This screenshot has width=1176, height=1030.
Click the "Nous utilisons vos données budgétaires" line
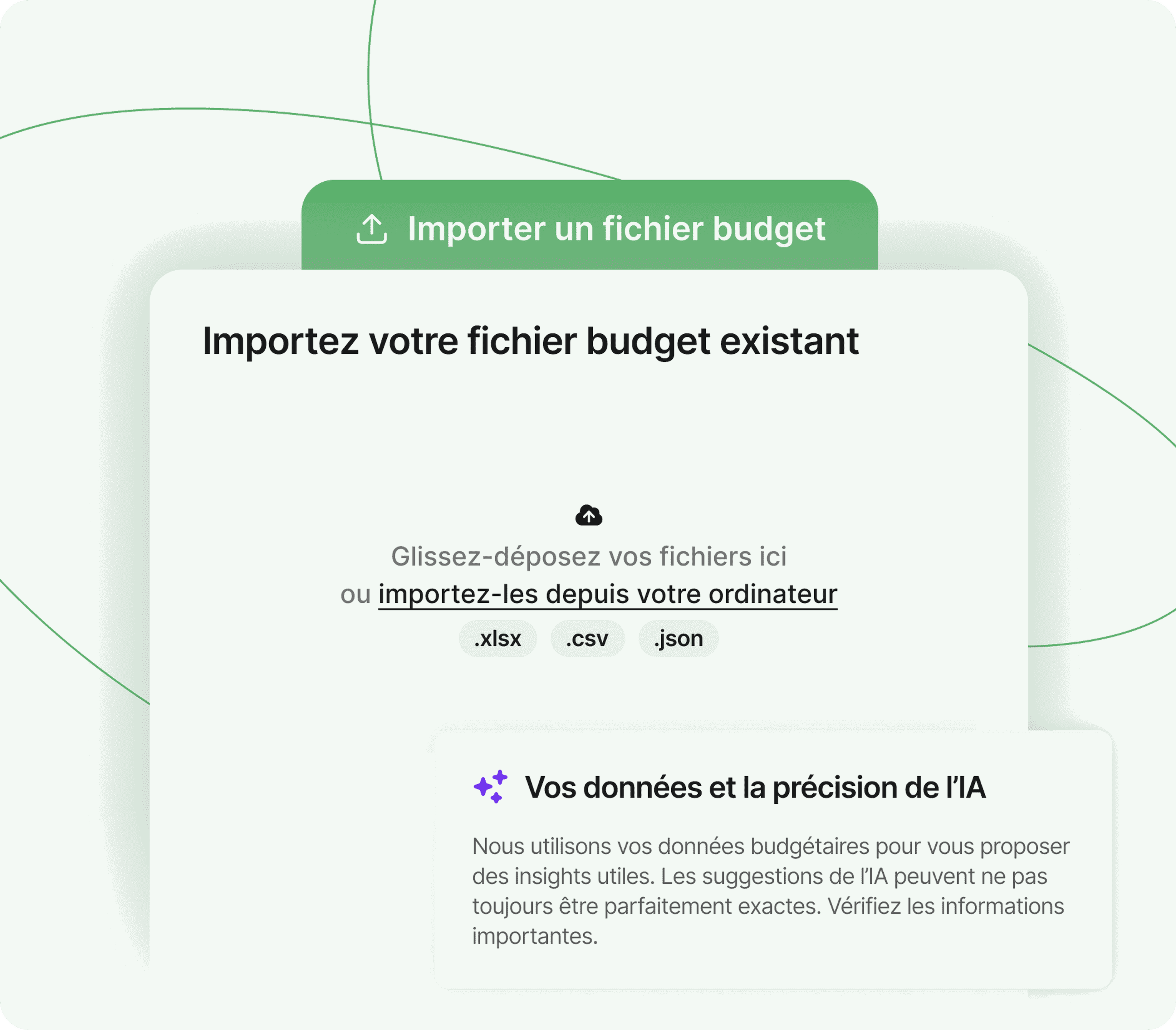771,847
